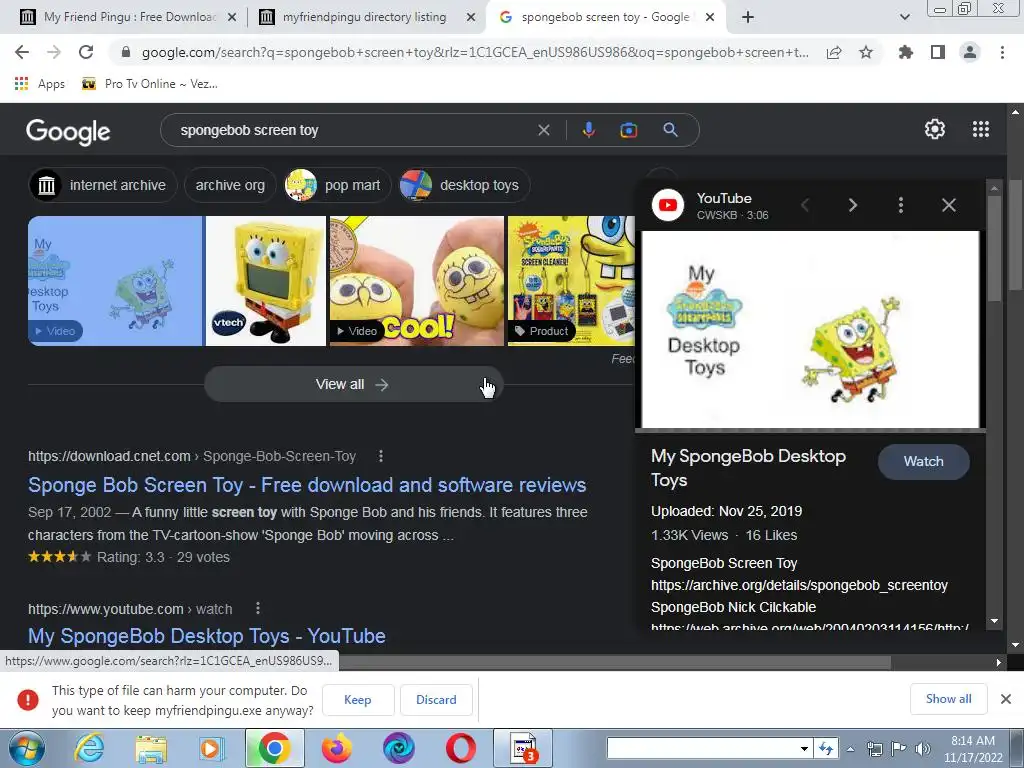Click the Watch button

pyautogui.click(x=923, y=461)
